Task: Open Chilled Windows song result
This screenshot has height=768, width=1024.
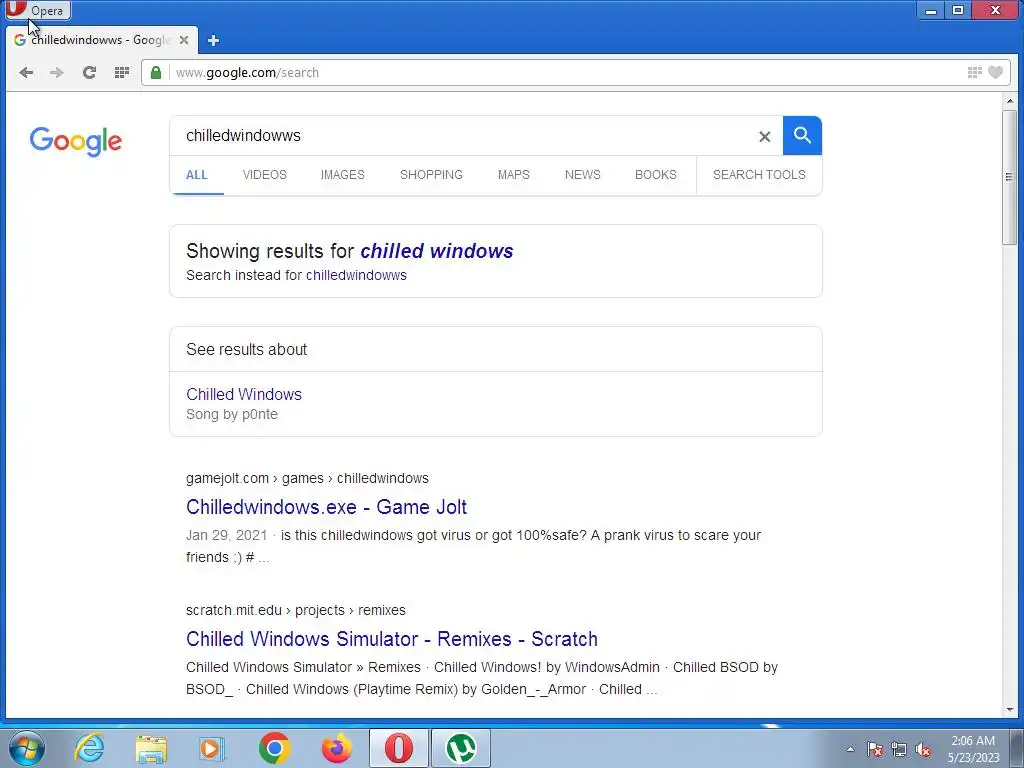Action: 244,394
